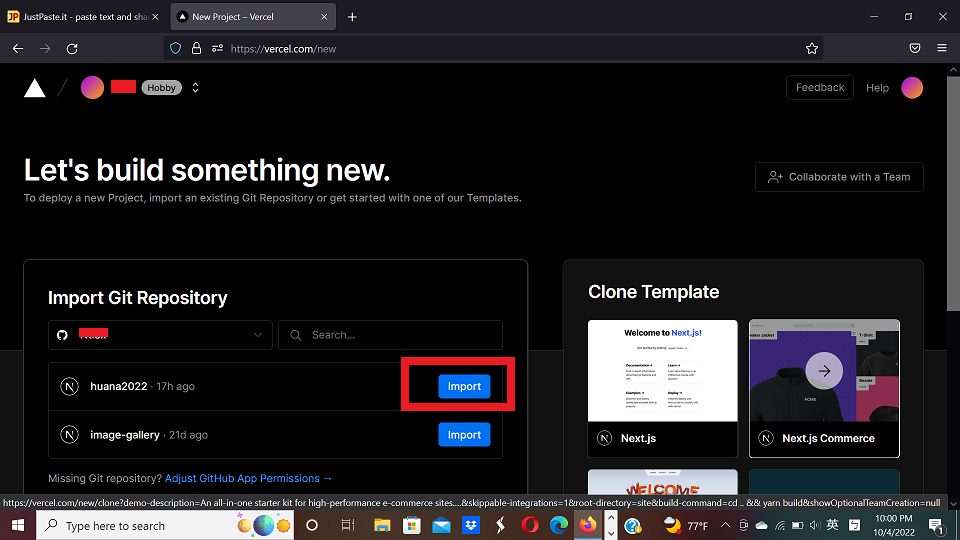Click the Vercel triangle logo
Image resolution: width=960 pixels, height=540 pixels.
click(35, 88)
